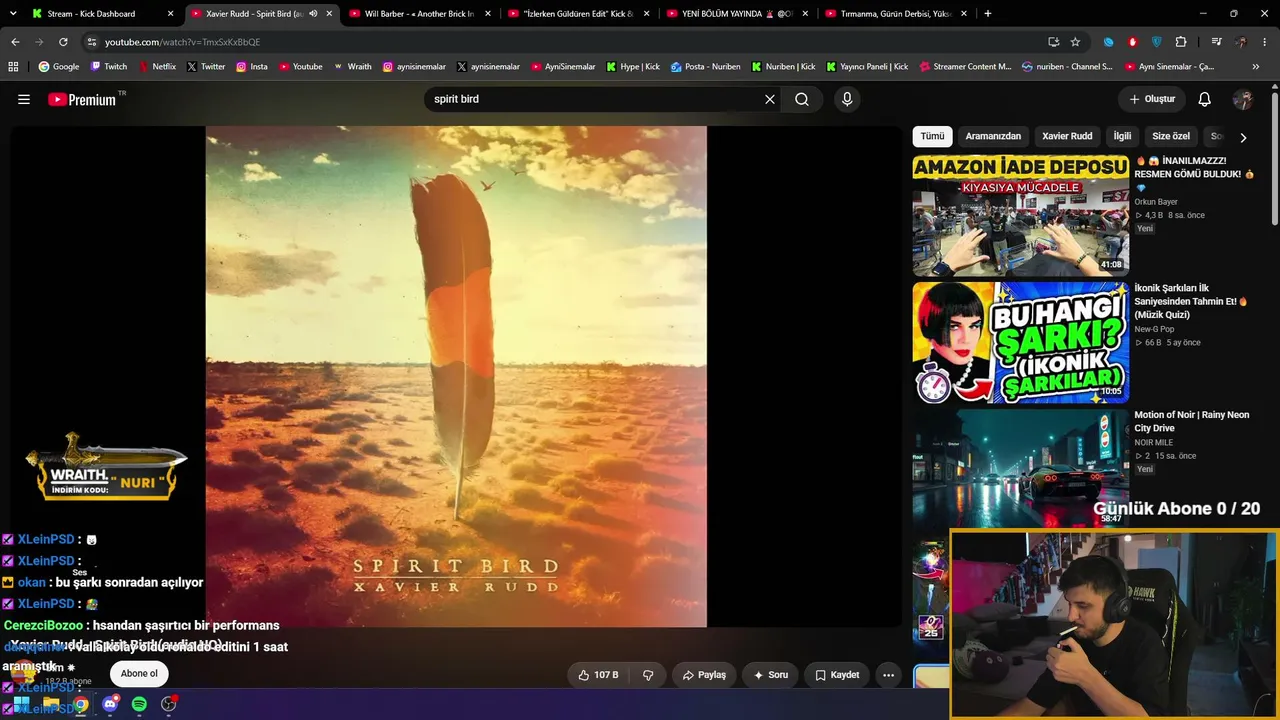Screen dimensions: 1280x720
Task: Open the Hype | Kick bookmark
Action: tap(633, 67)
